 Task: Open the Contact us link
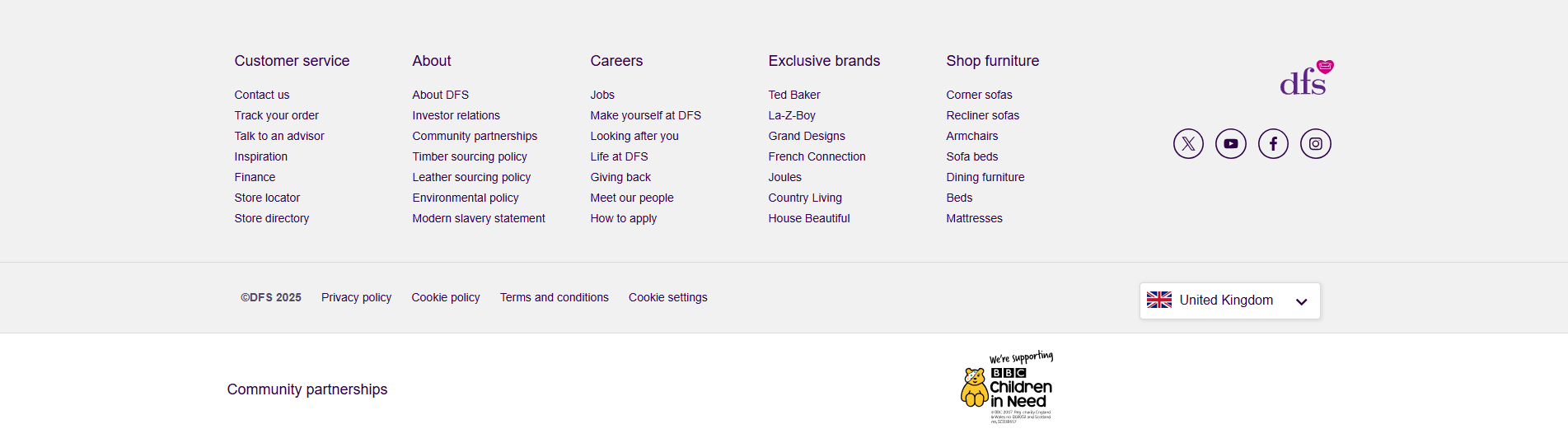(262, 95)
